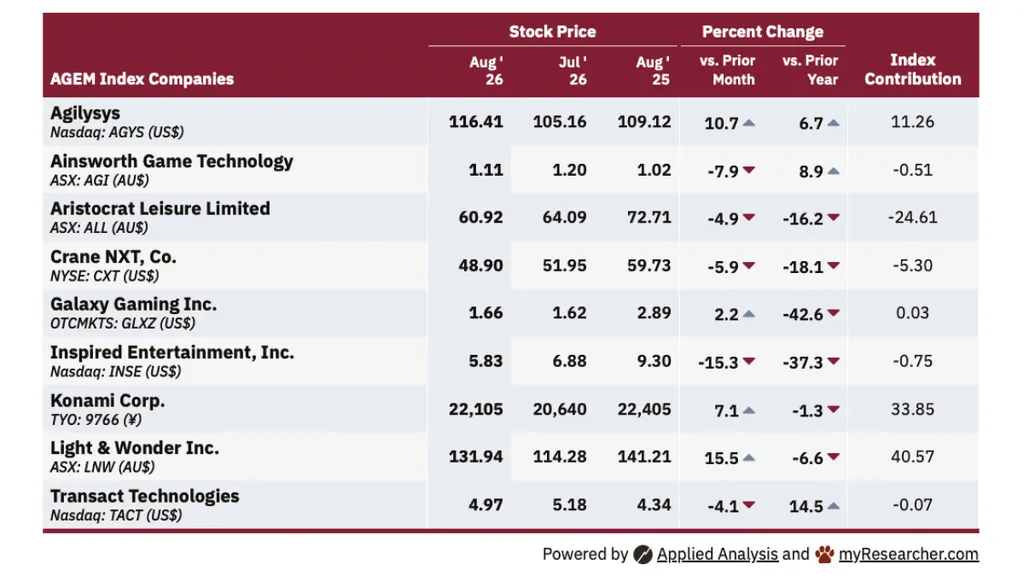Click Agilysys up arrow vs. prior month
The height and width of the screenshot is (576, 1024).
point(749,123)
